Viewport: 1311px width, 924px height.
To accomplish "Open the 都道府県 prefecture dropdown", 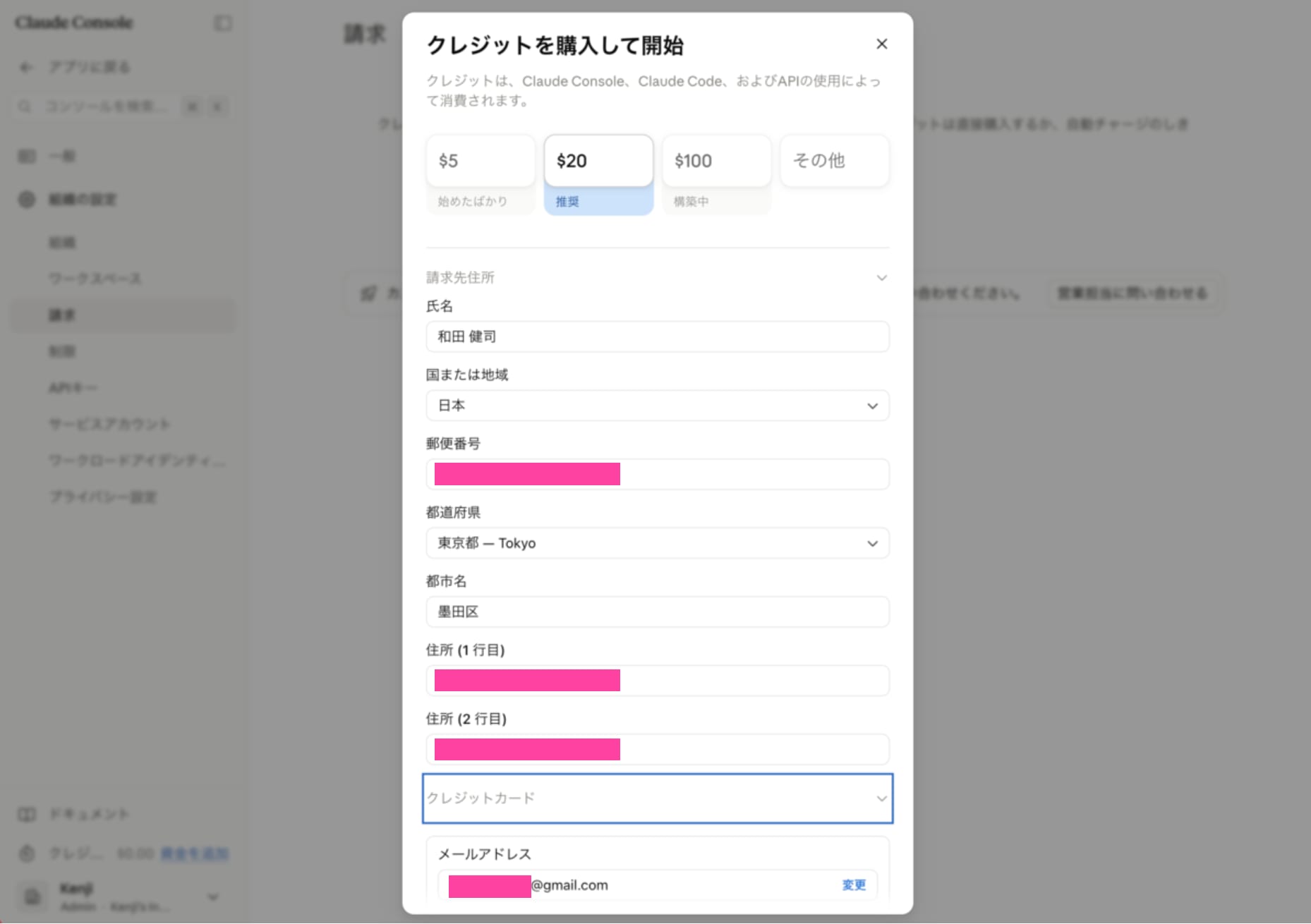I will pyautogui.click(x=657, y=543).
